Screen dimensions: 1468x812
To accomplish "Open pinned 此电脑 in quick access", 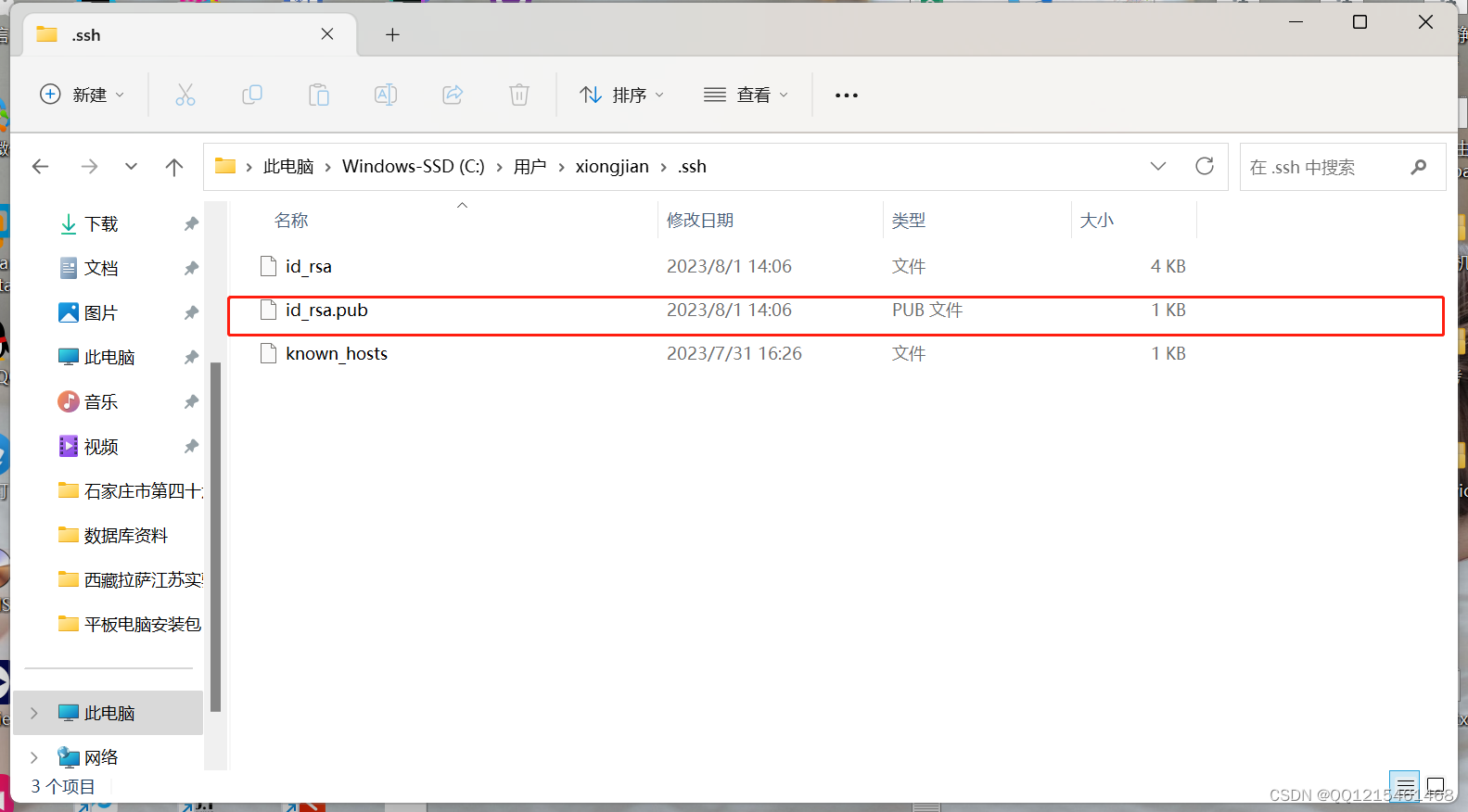I will (x=109, y=357).
